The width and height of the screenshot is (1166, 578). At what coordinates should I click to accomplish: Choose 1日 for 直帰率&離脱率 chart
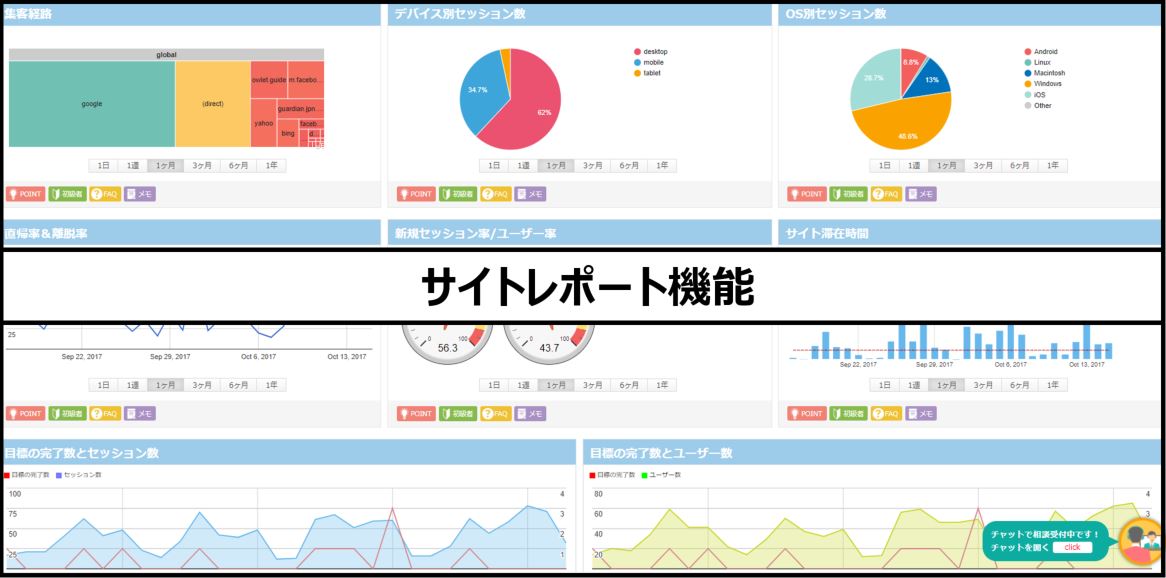(x=103, y=385)
